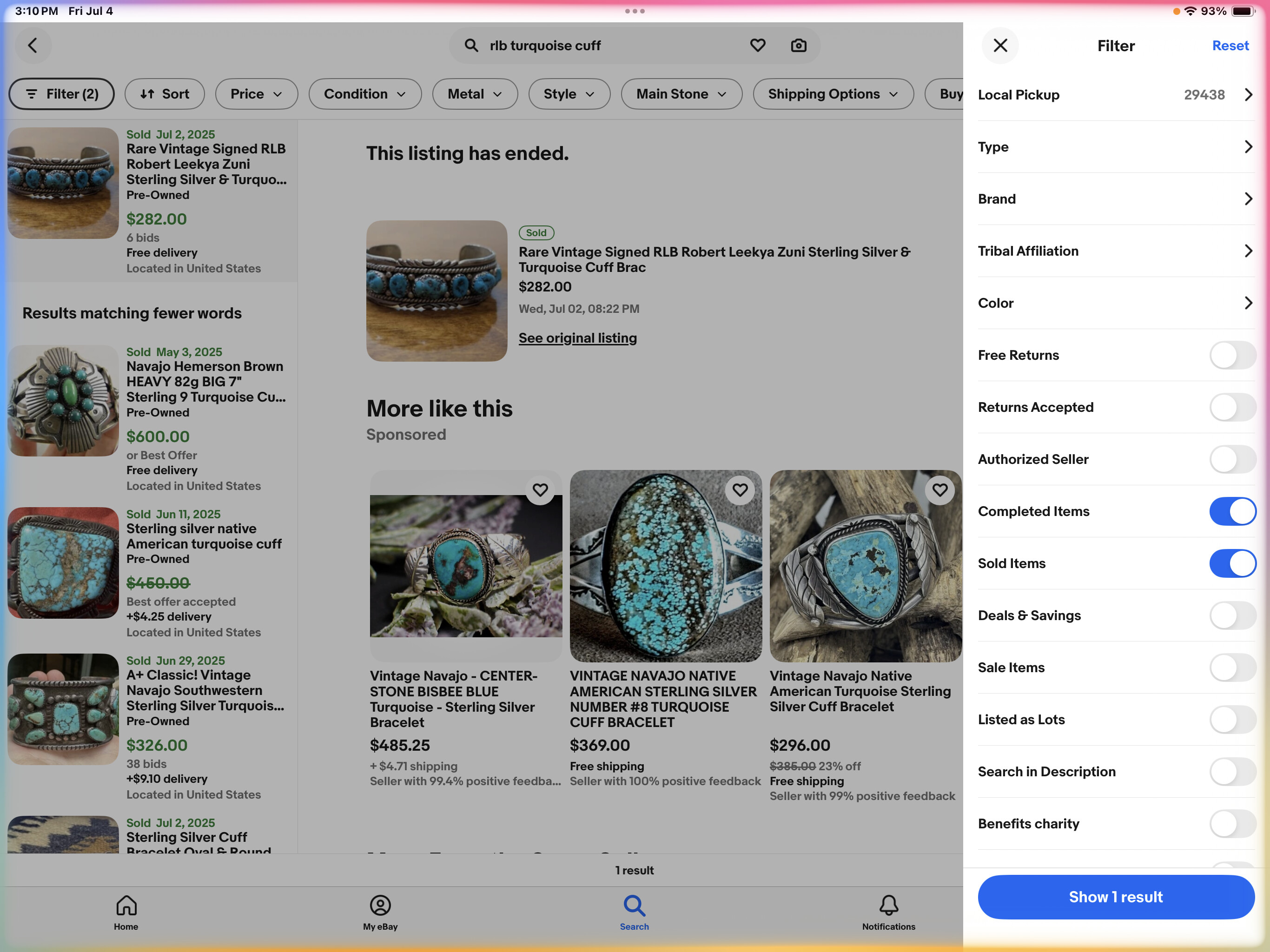
Task: Click the rlb turquoise cuff search field
Action: [x=635, y=46]
